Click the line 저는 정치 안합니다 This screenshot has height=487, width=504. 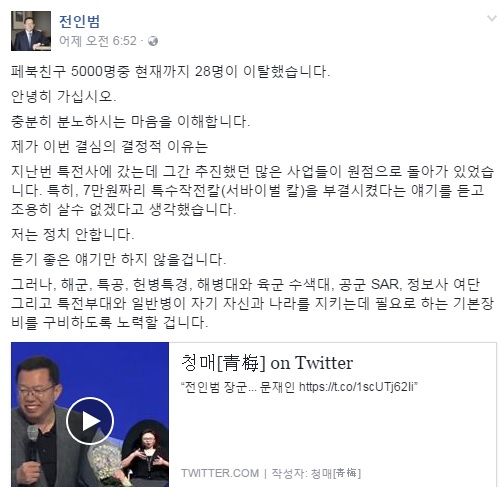(x=73, y=234)
